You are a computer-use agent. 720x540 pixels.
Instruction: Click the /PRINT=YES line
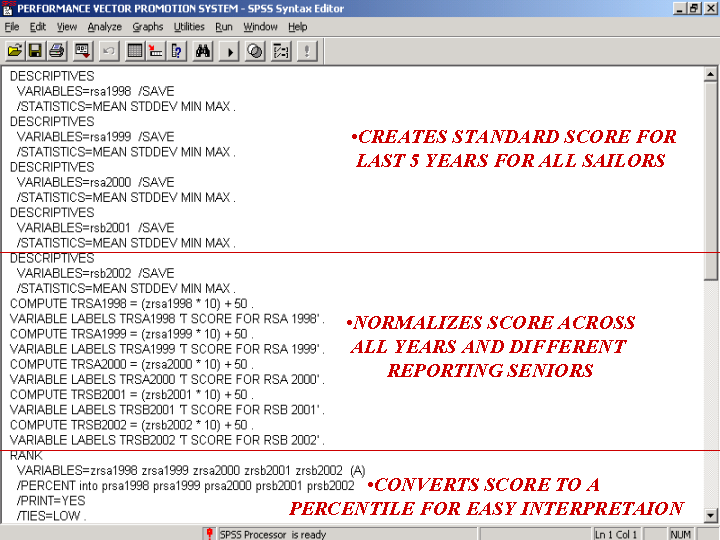pyautogui.click(x=51, y=501)
